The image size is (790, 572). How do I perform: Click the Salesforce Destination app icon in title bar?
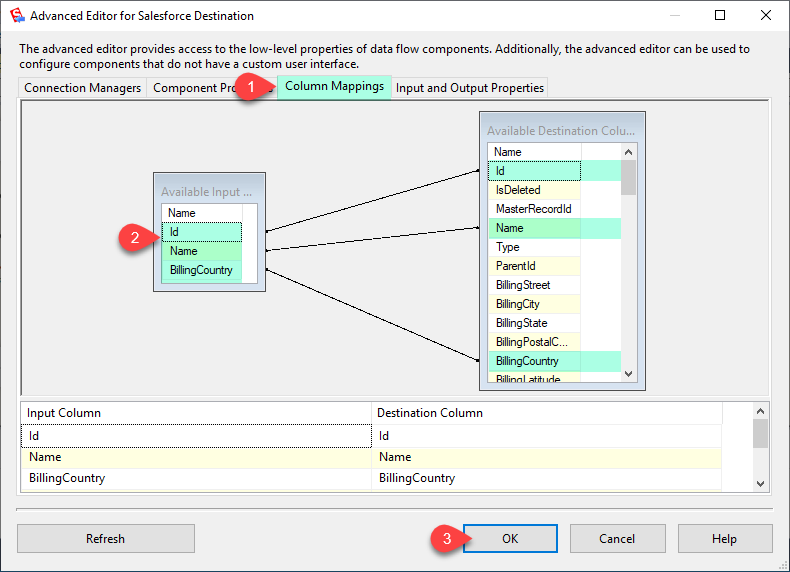pos(18,15)
